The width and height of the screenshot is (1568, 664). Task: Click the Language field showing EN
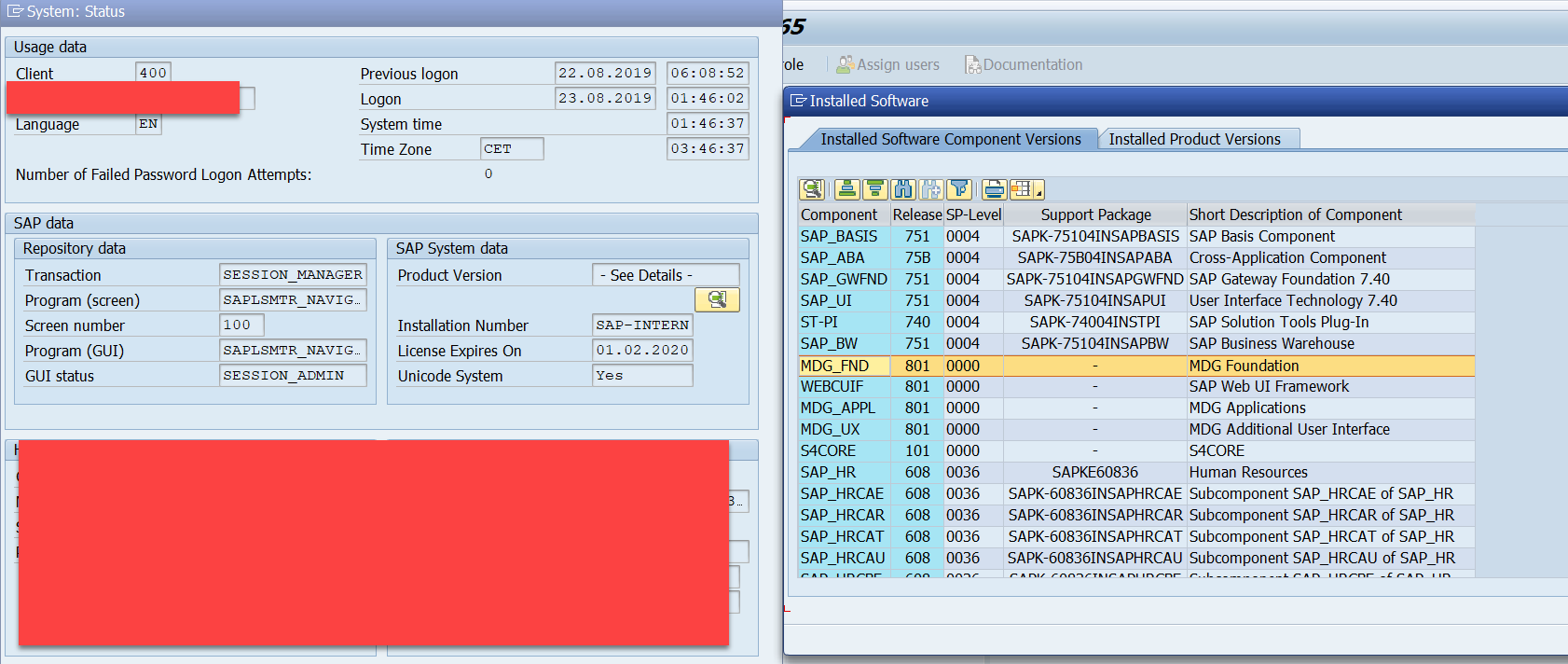148,124
